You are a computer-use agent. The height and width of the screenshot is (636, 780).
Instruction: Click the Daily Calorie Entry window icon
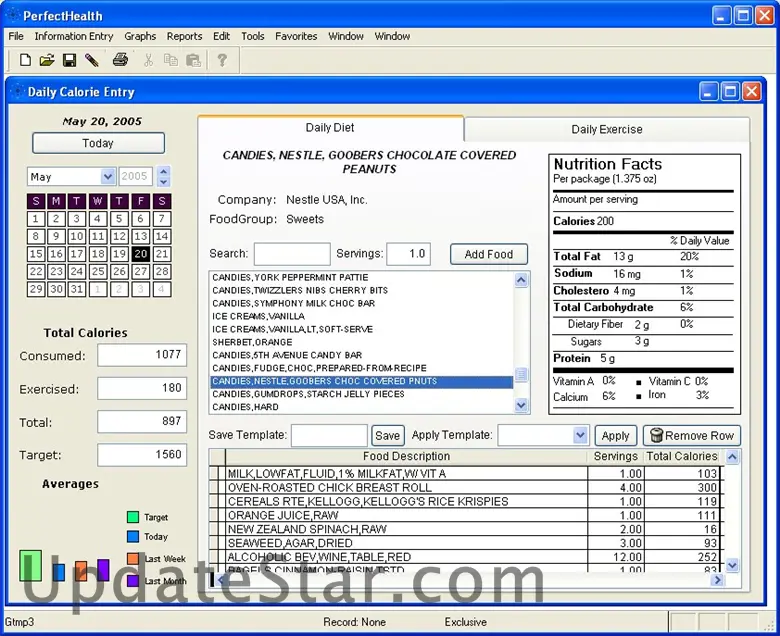click(17, 91)
